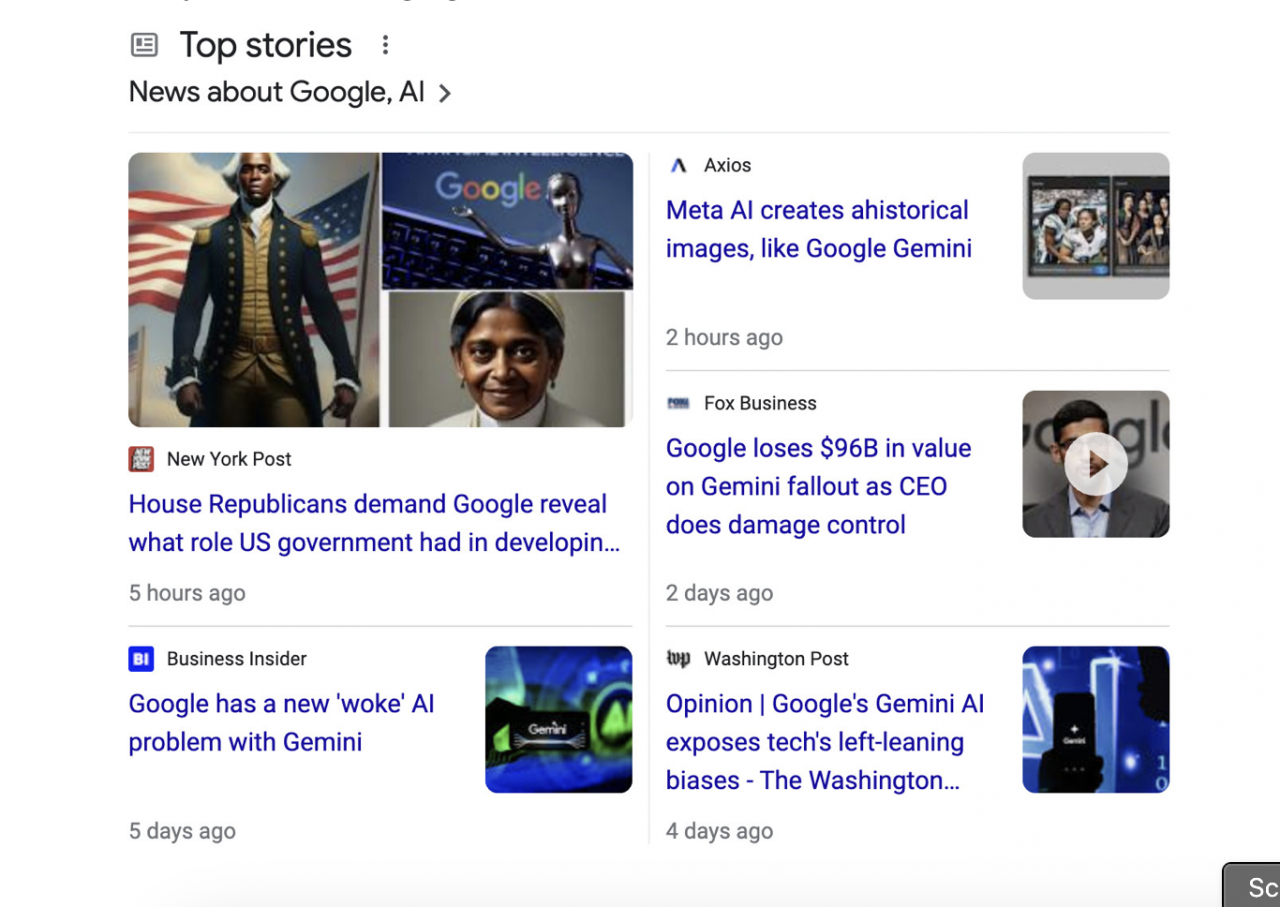Click the 4 days ago timestamp
The image size is (1280, 907).
tap(720, 831)
